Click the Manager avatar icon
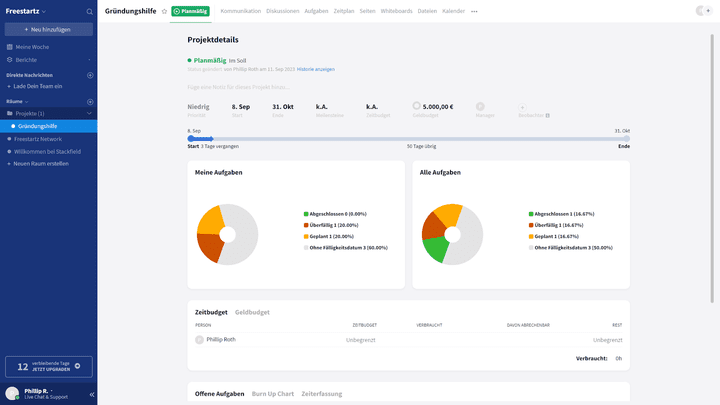Image resolution: width=720 pixels, height=405 pixels. (480, 107)
